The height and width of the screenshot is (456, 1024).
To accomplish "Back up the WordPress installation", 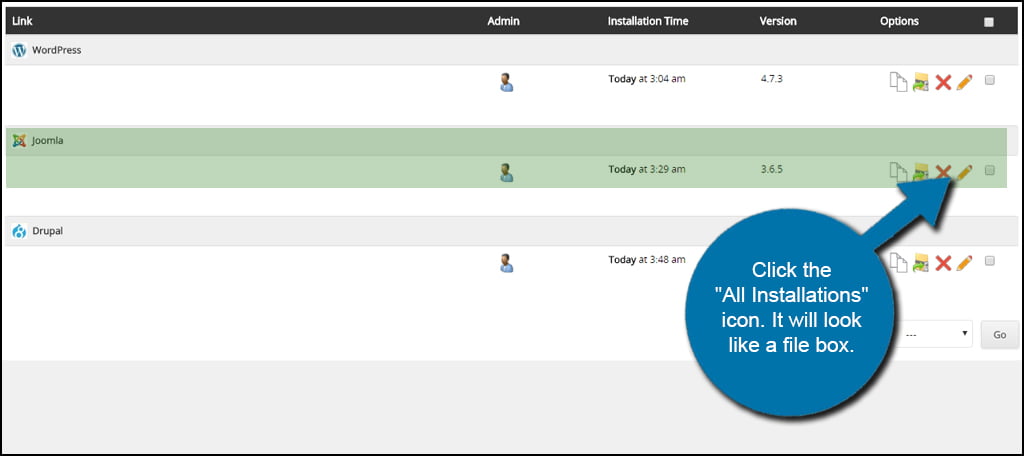I will click(921, 82).
